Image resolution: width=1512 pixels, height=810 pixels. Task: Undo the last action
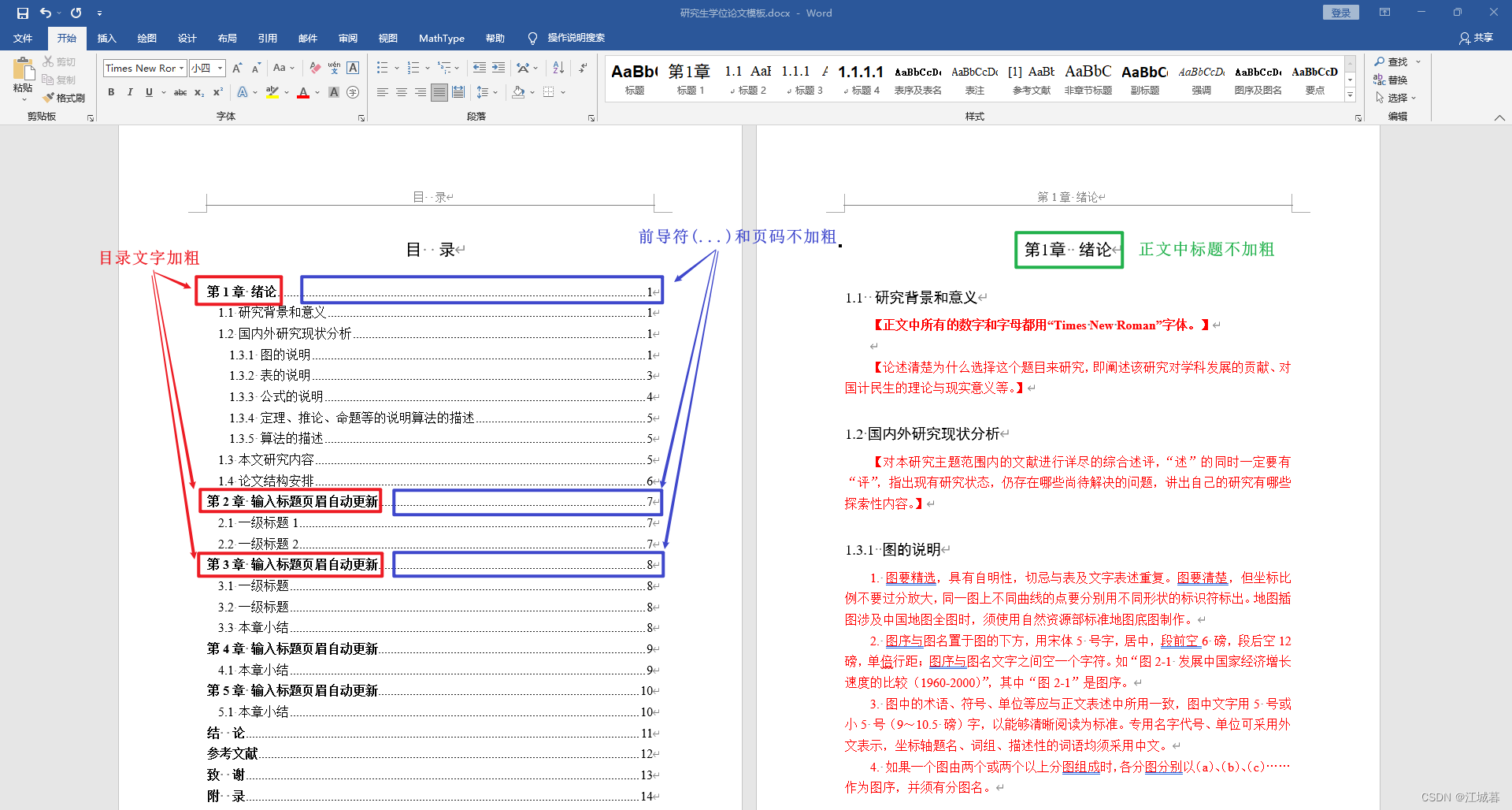tap(46, 13)
